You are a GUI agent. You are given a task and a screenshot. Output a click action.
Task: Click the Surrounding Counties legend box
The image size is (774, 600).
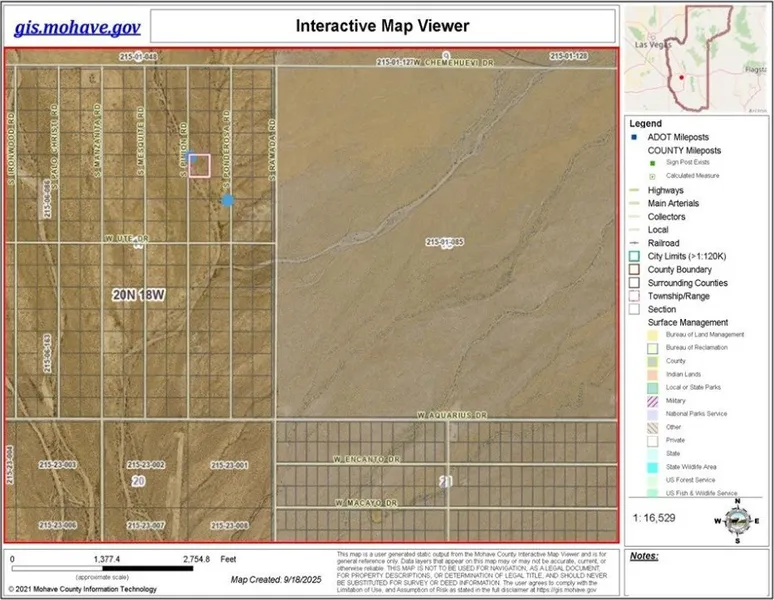point(634,283)
